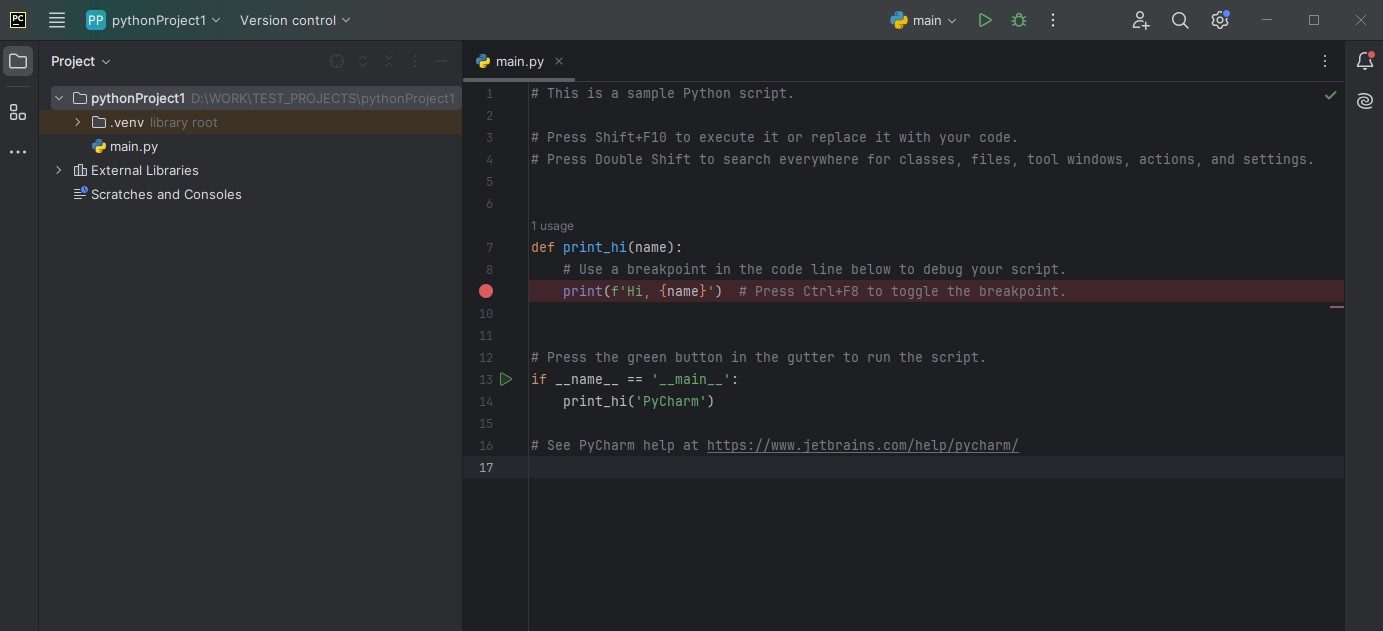Image resolution: width=1383 pixels, height=631 pixels.
Task: Open Code With Me add-user icon
Action: pyautogui.click(x=1141, y=20)
